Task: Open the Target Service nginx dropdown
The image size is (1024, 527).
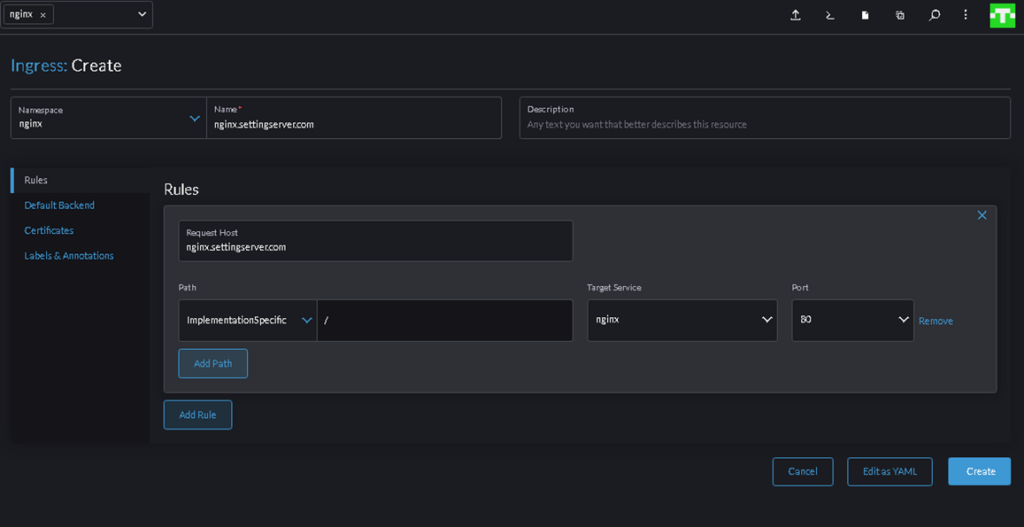Action: pos(682,320)
